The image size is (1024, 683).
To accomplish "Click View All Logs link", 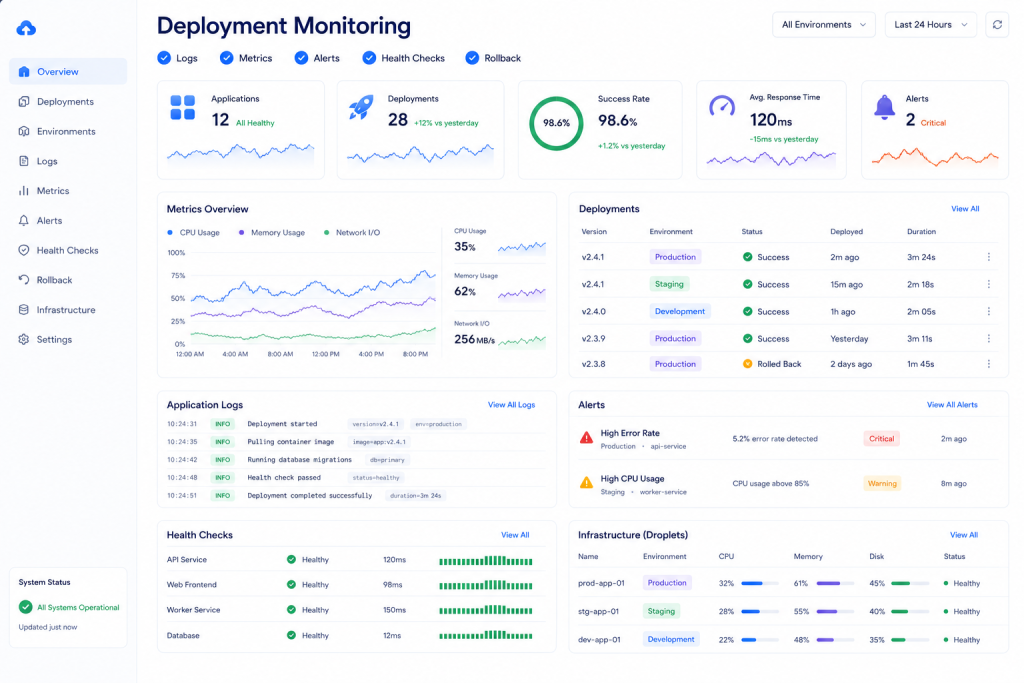I will click(511, 405).
